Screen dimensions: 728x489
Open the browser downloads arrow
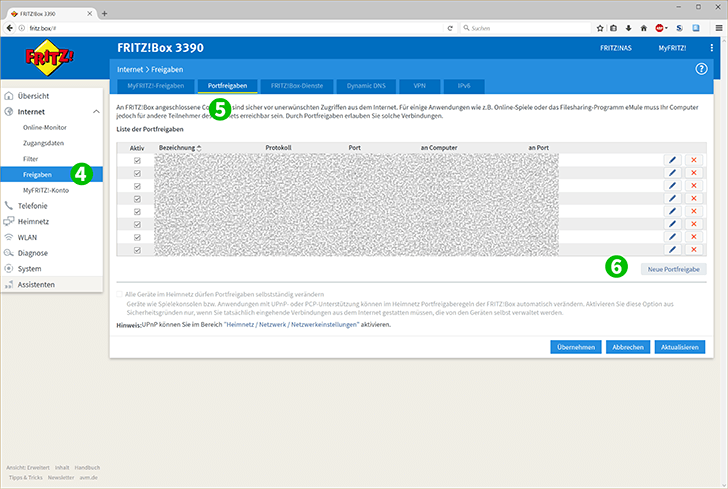coord(629,28)
